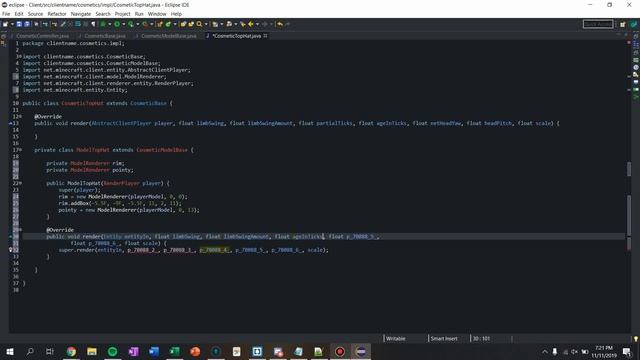The height and width of the screenshot is (360, 640).
Task: Open the Navigate menu
Action: [x=81, y=14]
